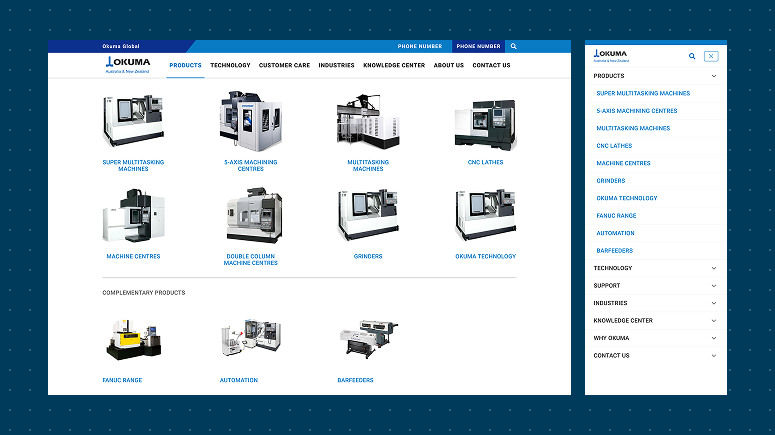
Task: Open the Grinders caption link in grid
Action: coord(368,256)
